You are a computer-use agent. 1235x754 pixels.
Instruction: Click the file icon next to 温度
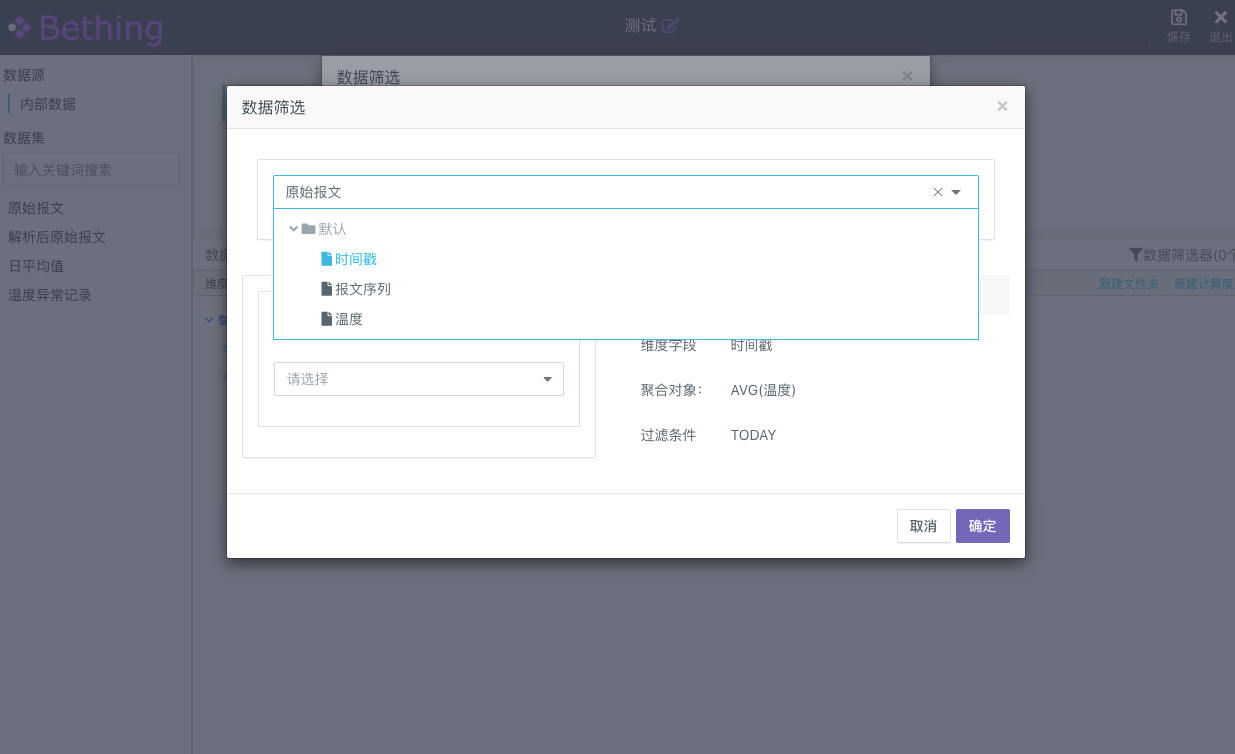click(326, 319)
